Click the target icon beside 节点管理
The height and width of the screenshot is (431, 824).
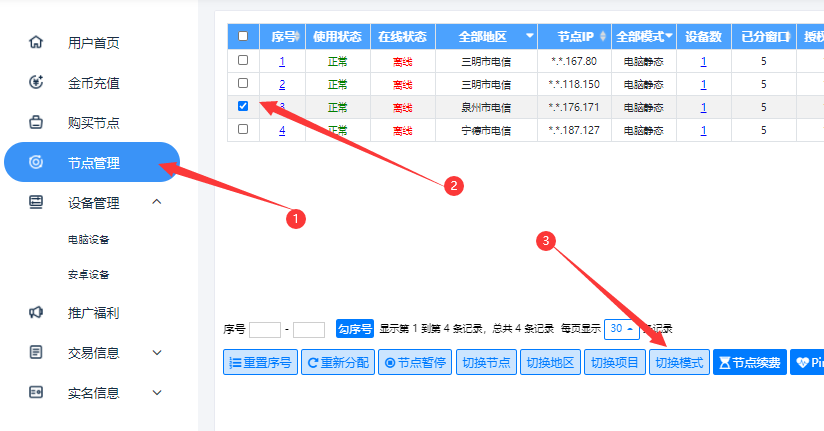[36, 162]
